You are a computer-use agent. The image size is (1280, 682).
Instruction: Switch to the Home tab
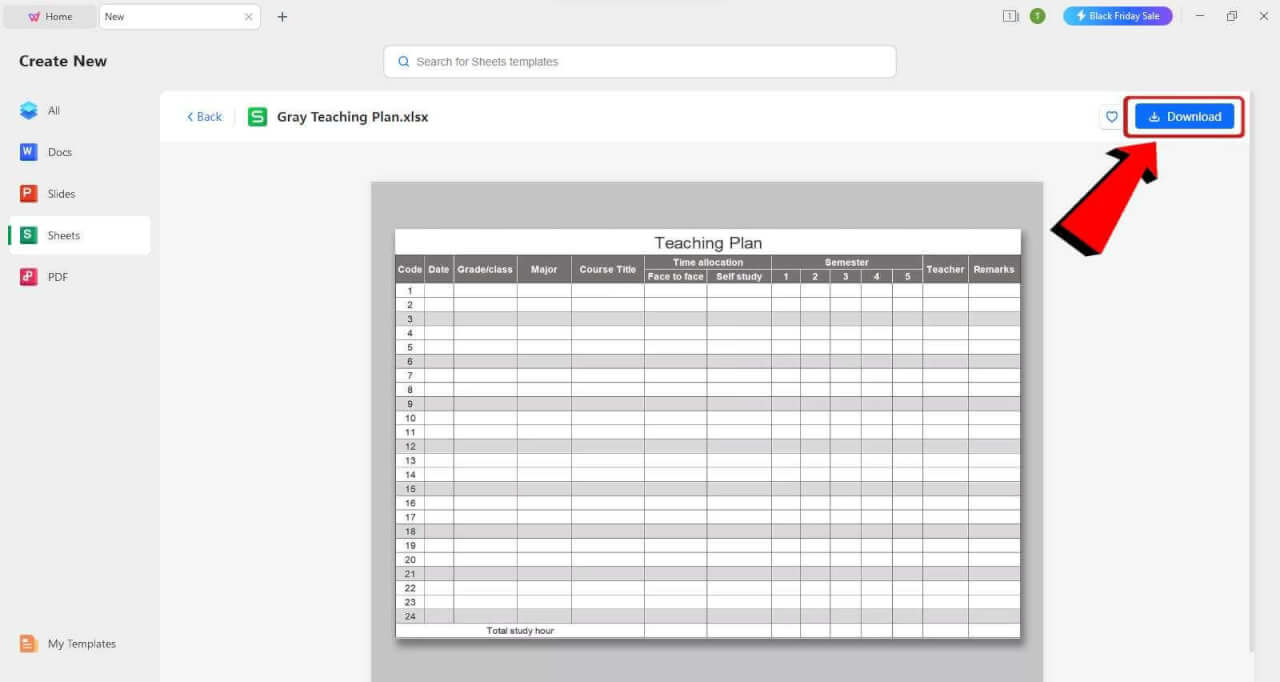[50, 16]
